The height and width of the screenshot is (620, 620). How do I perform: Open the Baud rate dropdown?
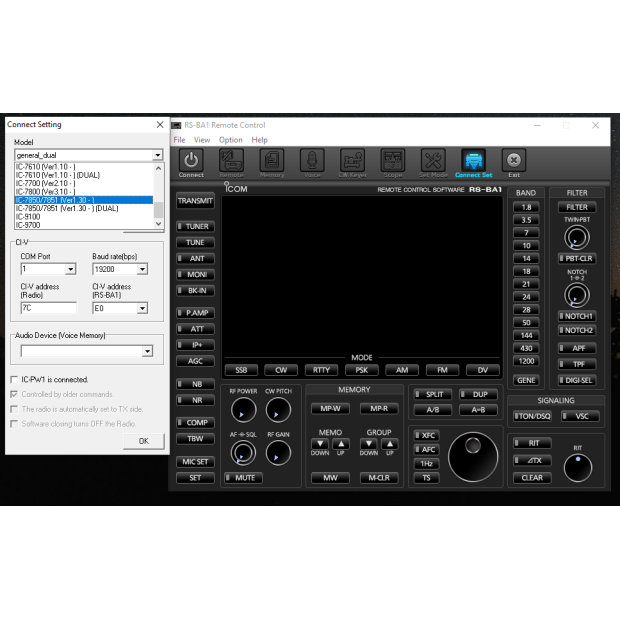142,269
